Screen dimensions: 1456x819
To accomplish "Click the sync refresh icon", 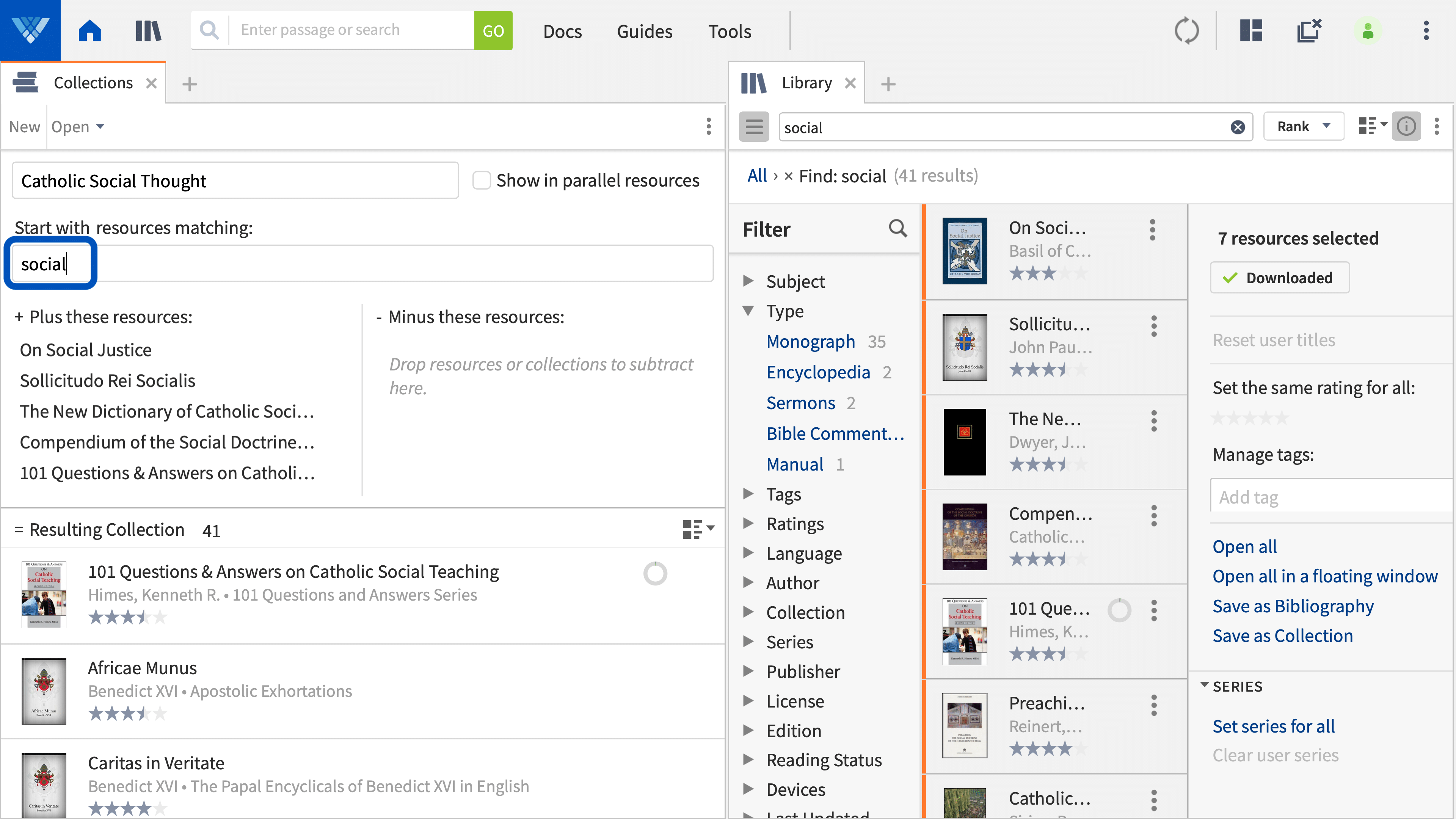I will [1186, 30].
